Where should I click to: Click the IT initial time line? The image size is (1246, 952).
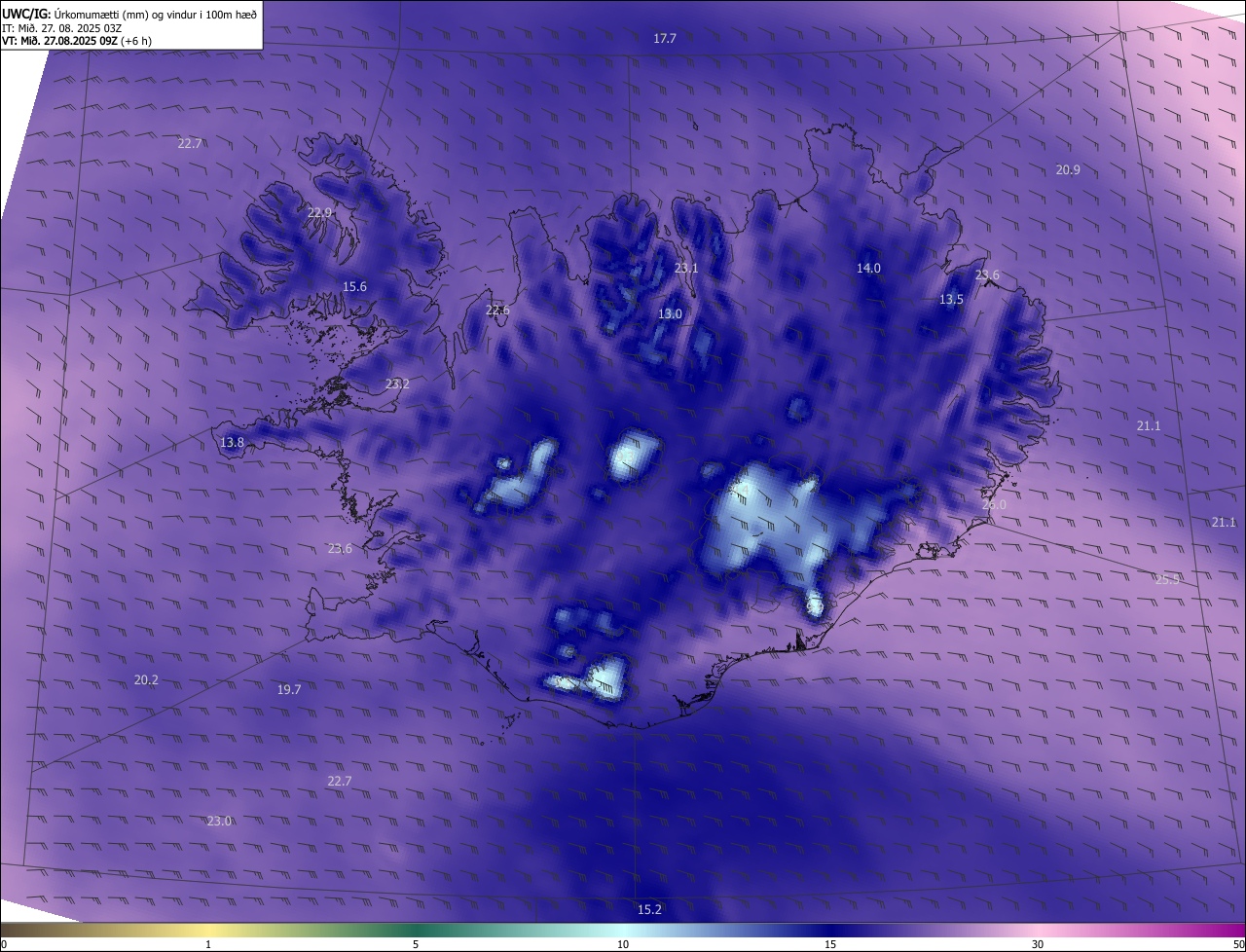(61, 27)
